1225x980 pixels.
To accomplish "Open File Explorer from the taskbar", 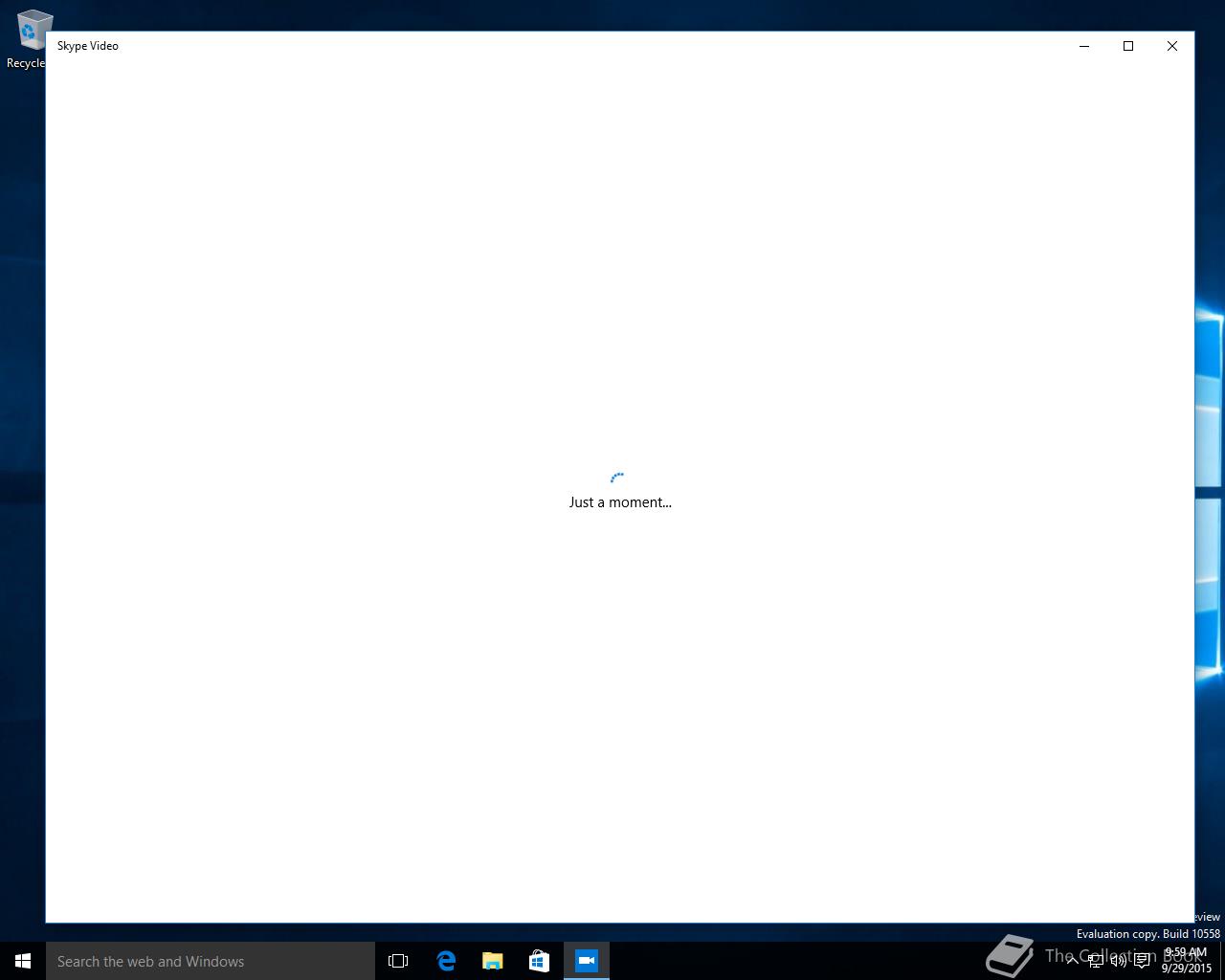I will 493,961.
